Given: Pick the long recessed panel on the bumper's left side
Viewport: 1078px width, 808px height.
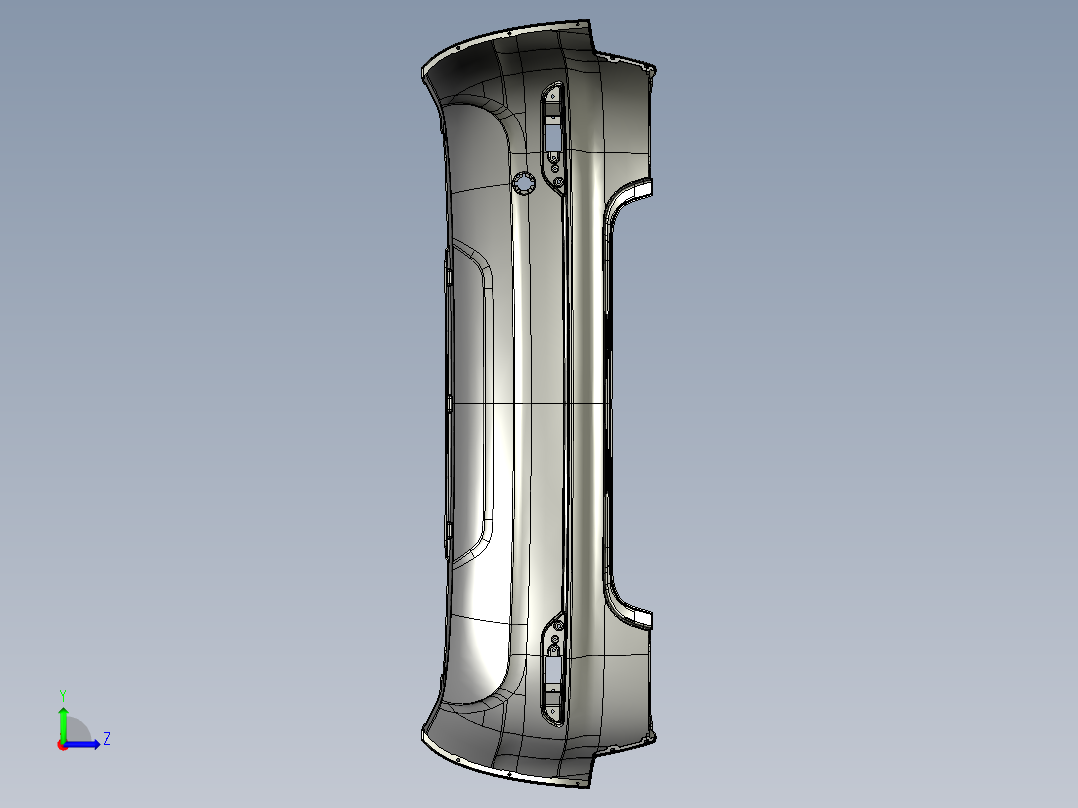Looking at the screenshot, I should click(x=471, y=402).
